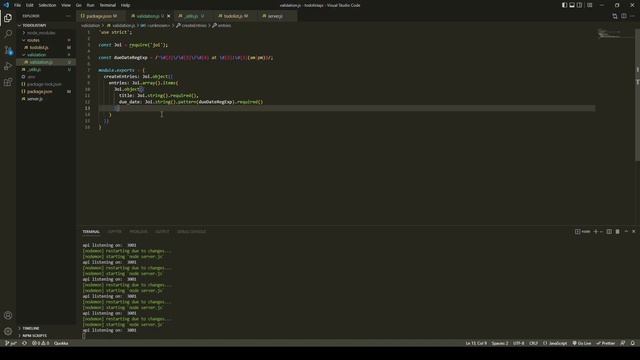640x360 pixels.
Task: Select the TERMINAL panel tab
Action: 91,231
